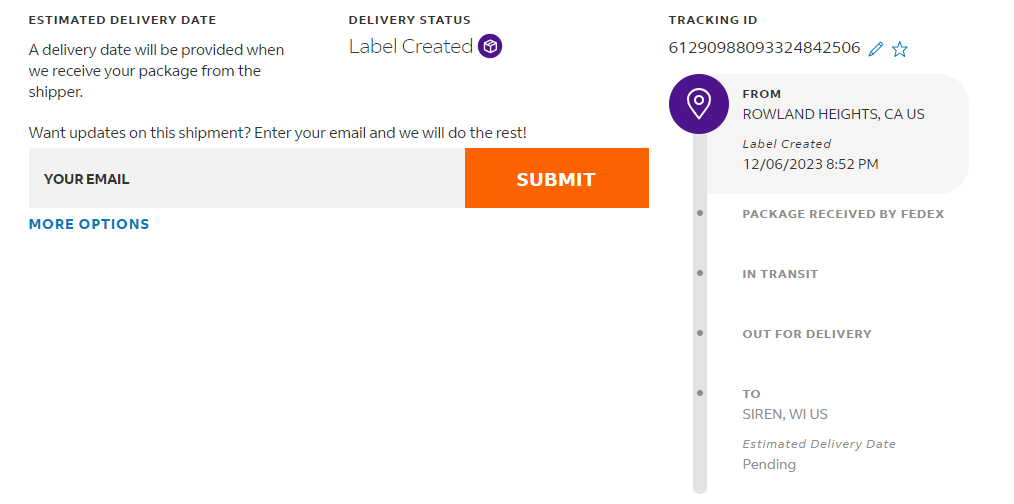
Task: Click the Label Created delivery status text
Action: click(x=411, y=46)
